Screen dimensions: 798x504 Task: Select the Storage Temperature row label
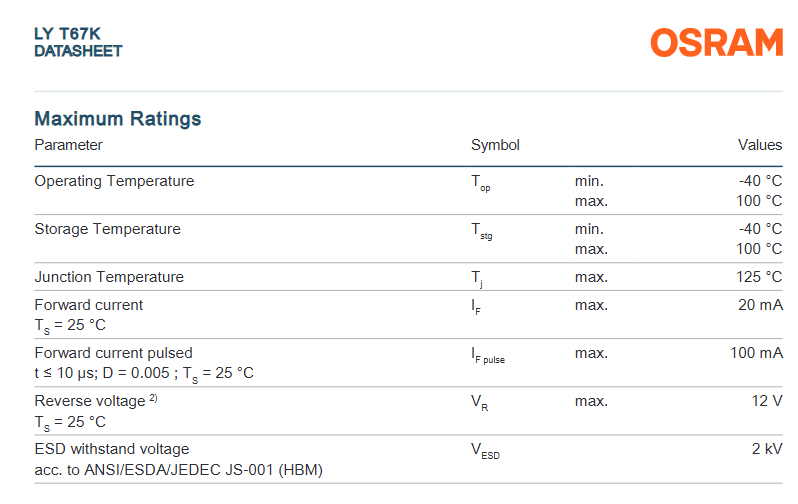click(107, 229)
